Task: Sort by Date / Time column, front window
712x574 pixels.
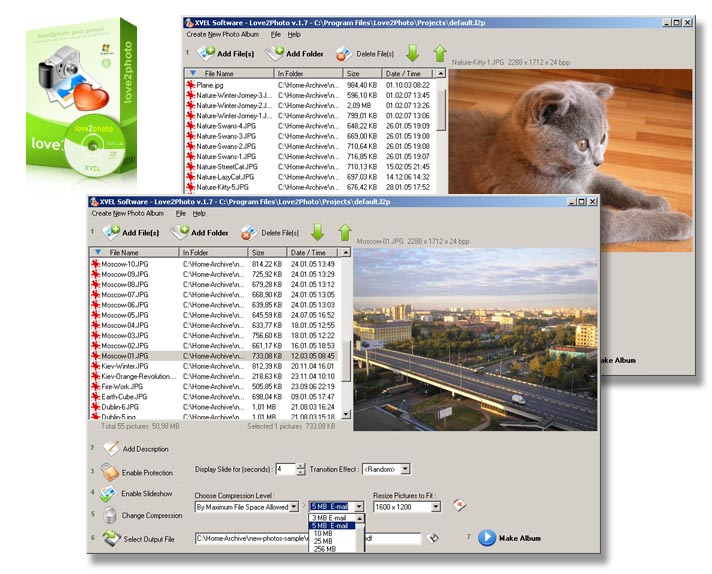Action: [312, 252]
